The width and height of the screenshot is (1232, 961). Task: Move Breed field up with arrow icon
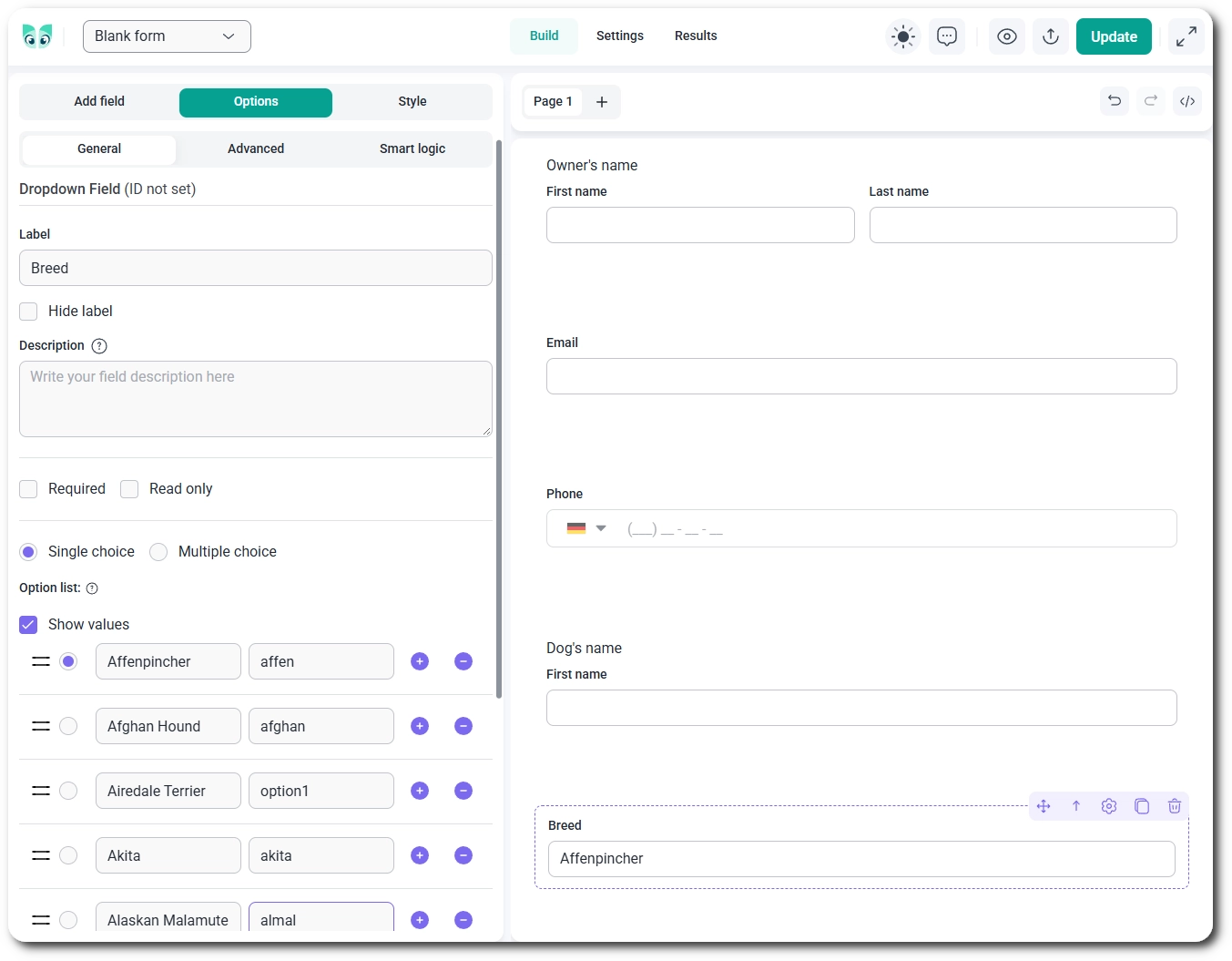pyautogui.click(x=1076, y=806)
